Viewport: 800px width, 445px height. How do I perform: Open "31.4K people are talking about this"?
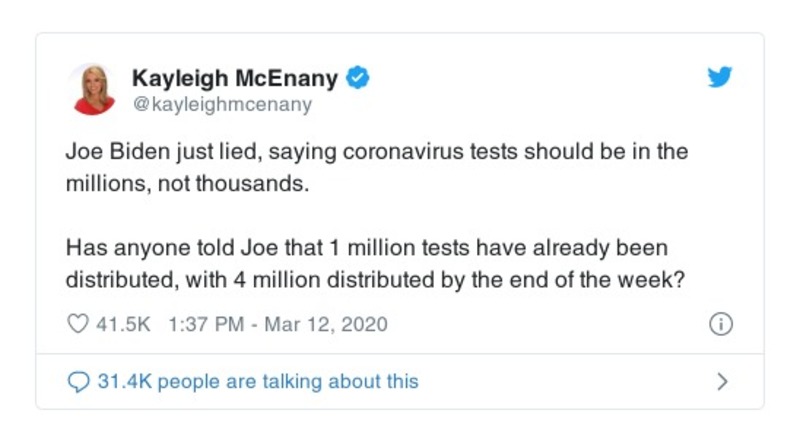point(257,381)
